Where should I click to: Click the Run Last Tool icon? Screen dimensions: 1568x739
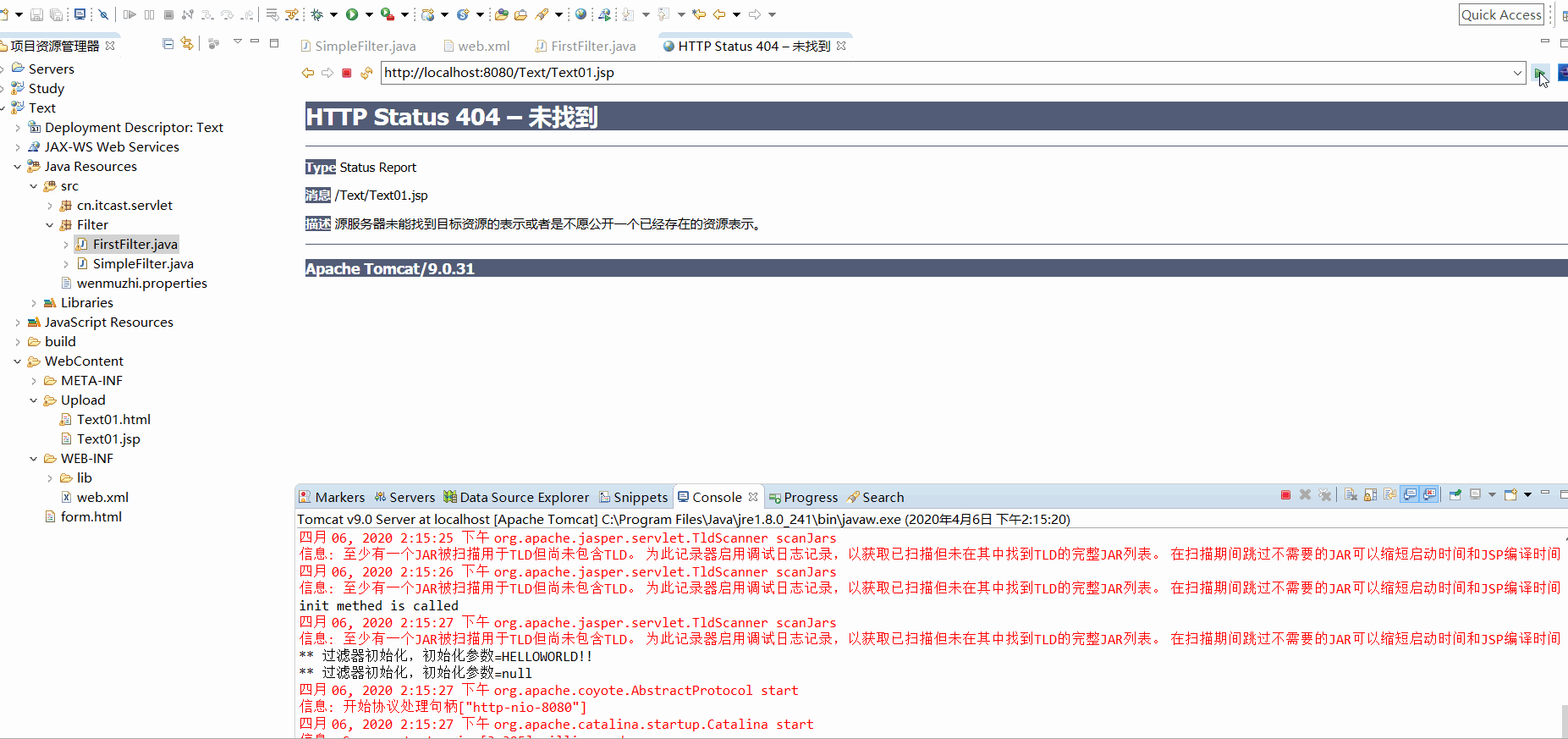(388, 14)
